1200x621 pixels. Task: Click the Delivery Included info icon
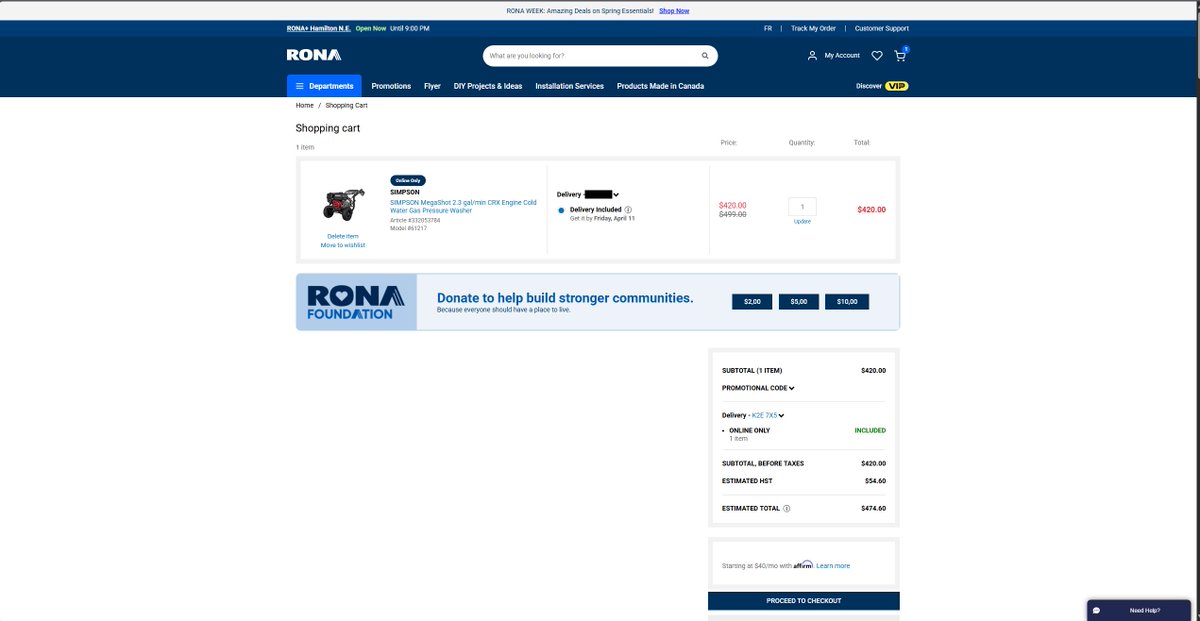point(628,210)
